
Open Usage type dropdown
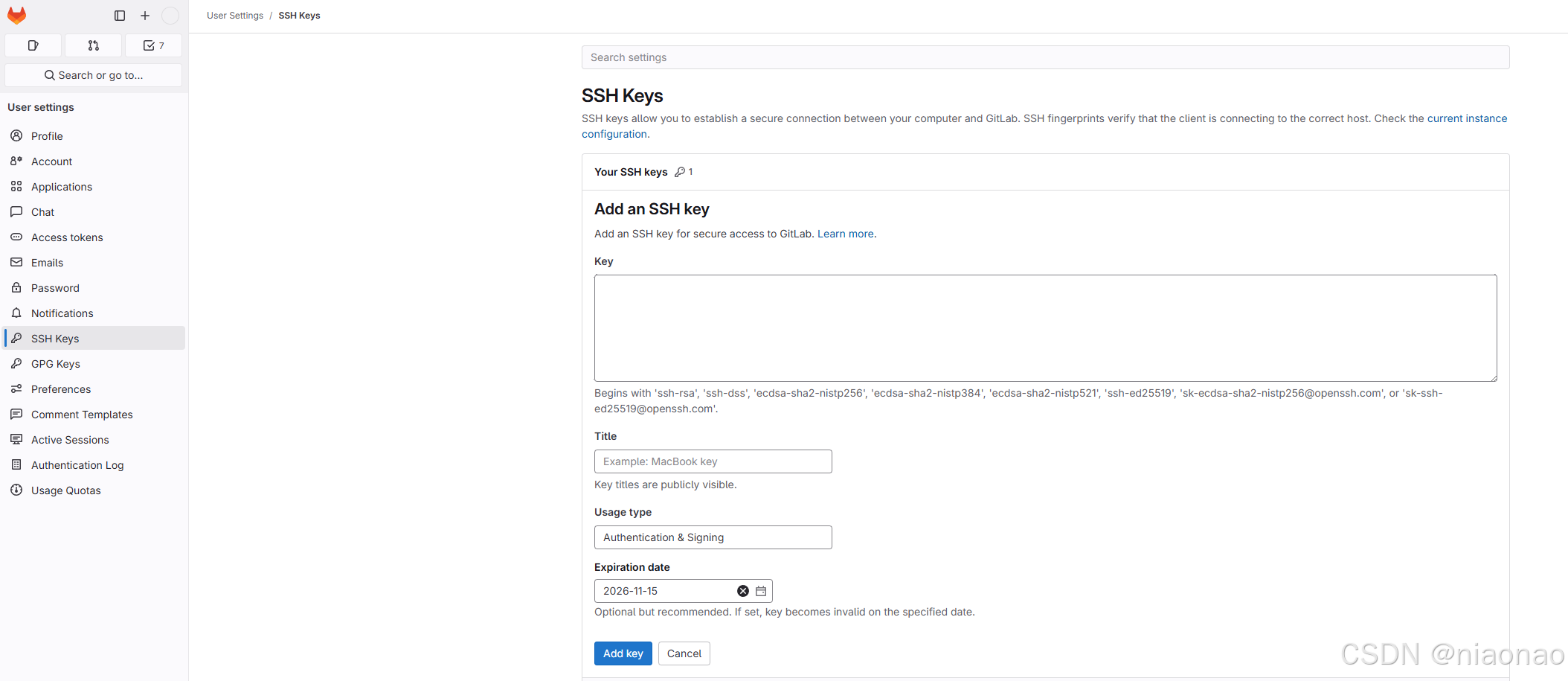(x=713, y=537)
